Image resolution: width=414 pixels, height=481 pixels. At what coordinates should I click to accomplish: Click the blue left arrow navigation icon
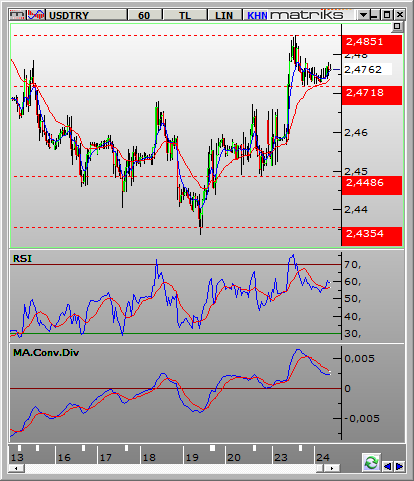(387, 466)
